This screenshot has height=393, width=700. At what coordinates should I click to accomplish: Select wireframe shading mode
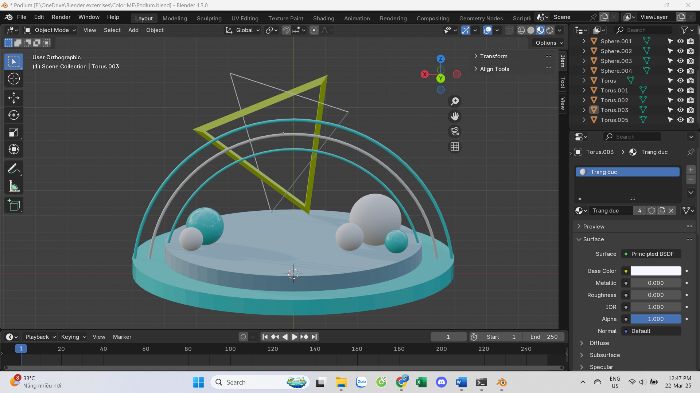(521, 30)
